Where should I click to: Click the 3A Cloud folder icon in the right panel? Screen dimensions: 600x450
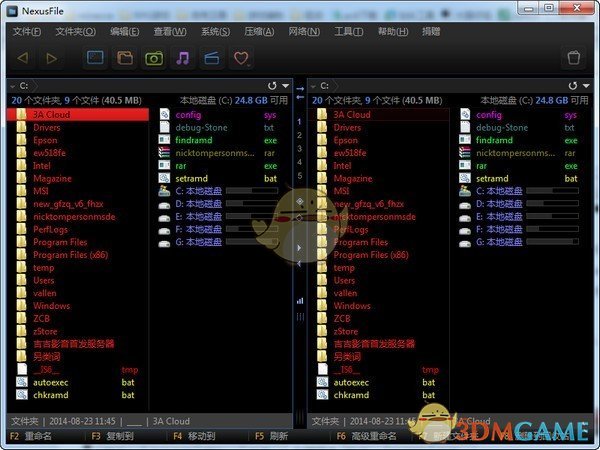tap(322, 114)
